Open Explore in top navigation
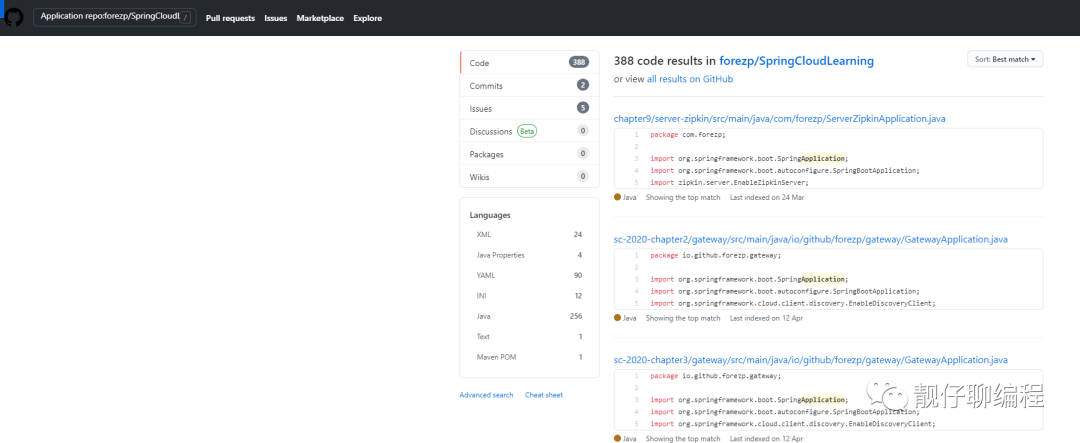 [x=367, y=19]
